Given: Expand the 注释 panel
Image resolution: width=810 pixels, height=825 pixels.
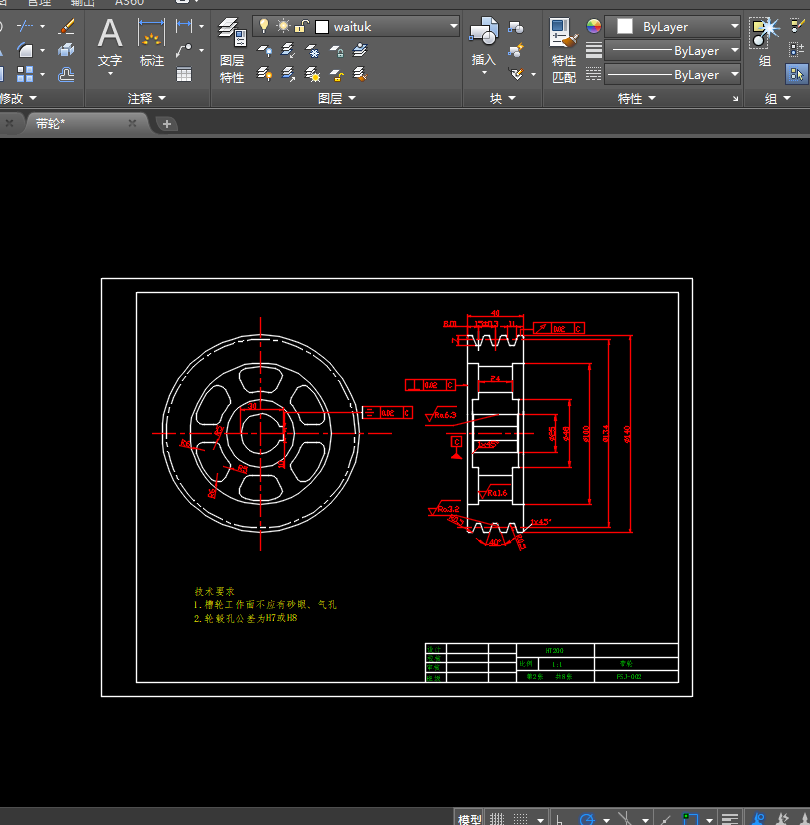Looking at the screenshot, I should 147,98.
